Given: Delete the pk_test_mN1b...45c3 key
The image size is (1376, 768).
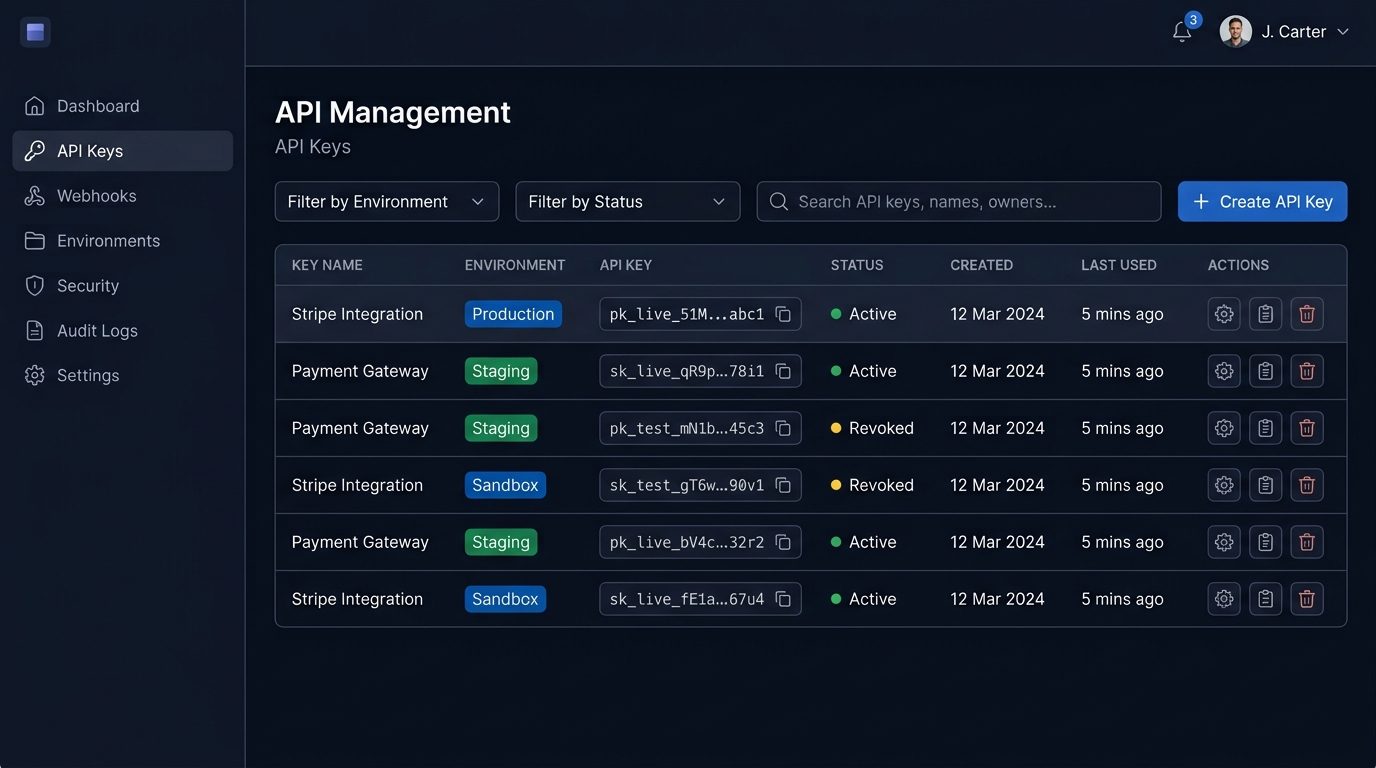Looking at the screenshot, I should click(x=1307, y=428).
